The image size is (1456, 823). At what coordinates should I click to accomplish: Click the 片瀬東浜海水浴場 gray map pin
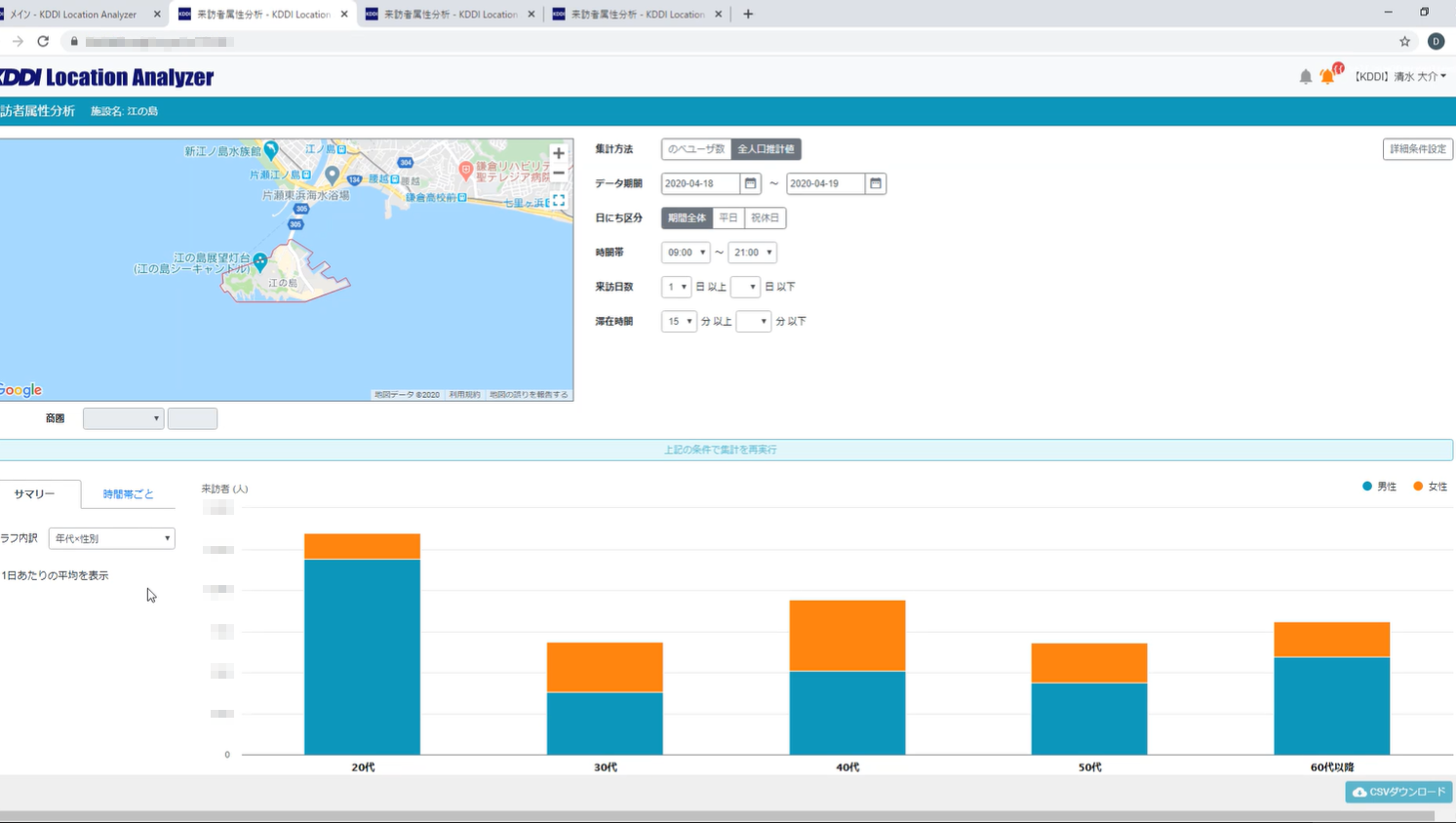point(333,176)
